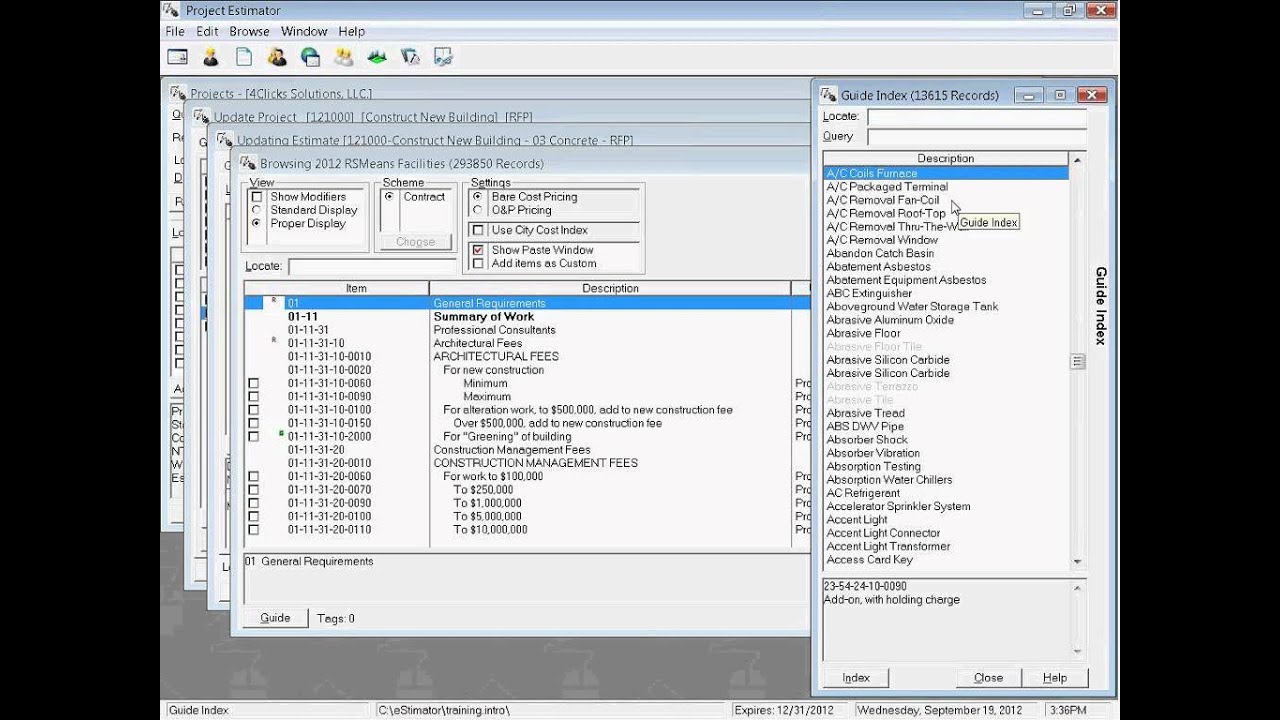Click the Project Estimator app icon in title bar
Viewport: 1280px width, 720px height.
pos(173,10)
